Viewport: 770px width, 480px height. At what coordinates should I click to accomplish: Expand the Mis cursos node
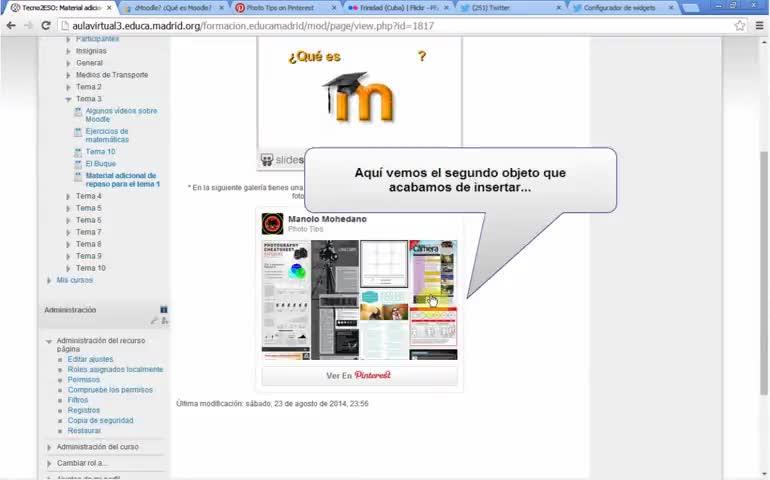(x=49, y=281)
